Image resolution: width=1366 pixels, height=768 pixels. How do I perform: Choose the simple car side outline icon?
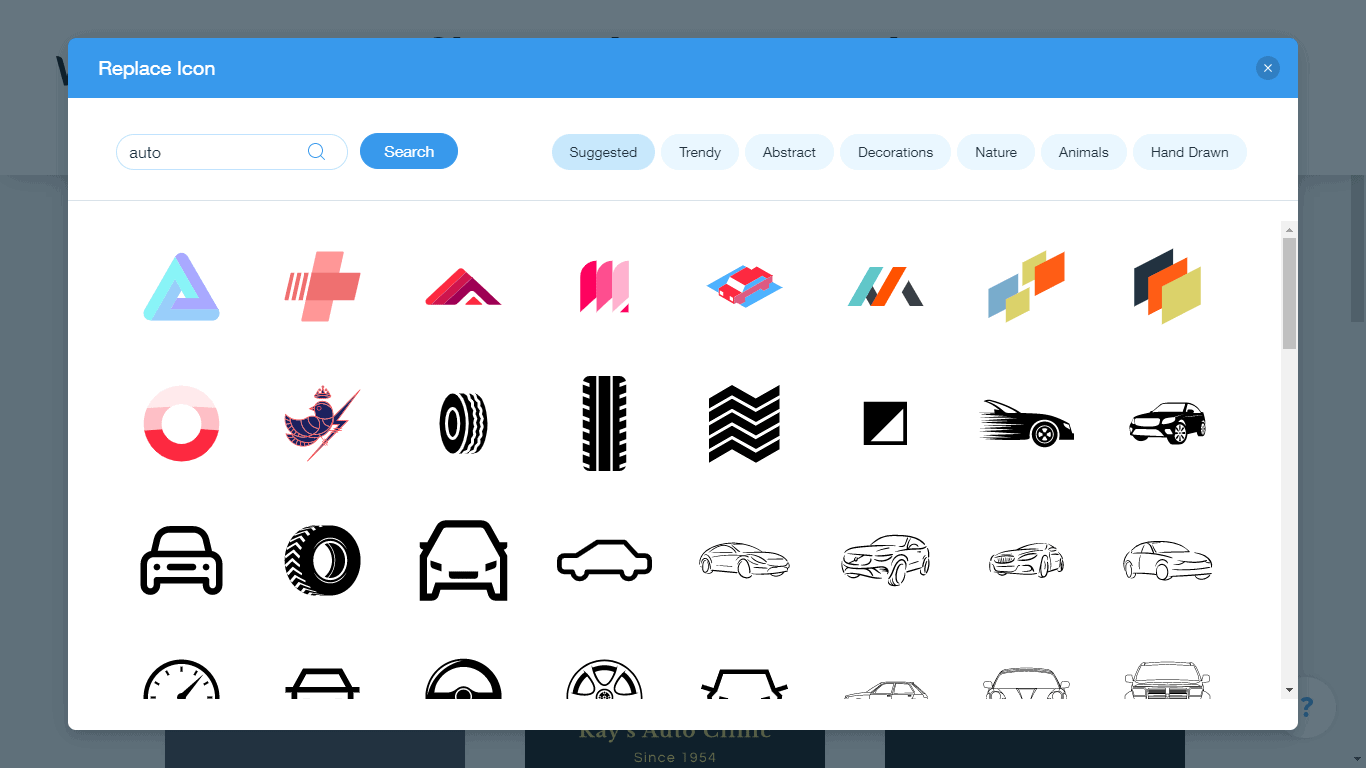point(604,560)
